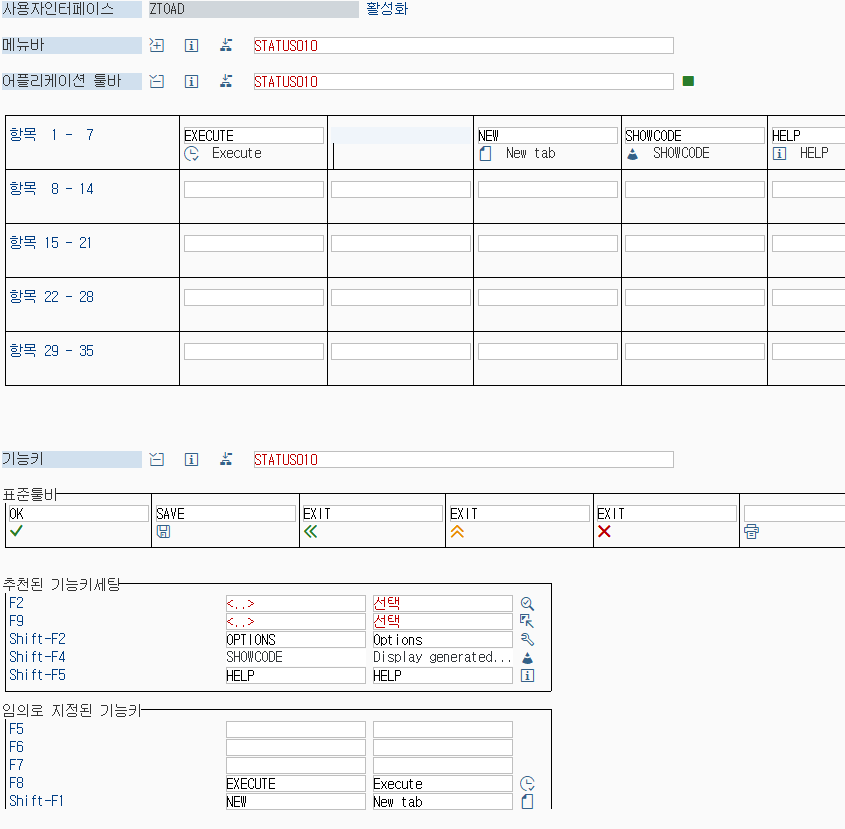Click the F7 function code field
Image resolution: width=845 pixels, height=829 pixels.
tap(296, 766)
